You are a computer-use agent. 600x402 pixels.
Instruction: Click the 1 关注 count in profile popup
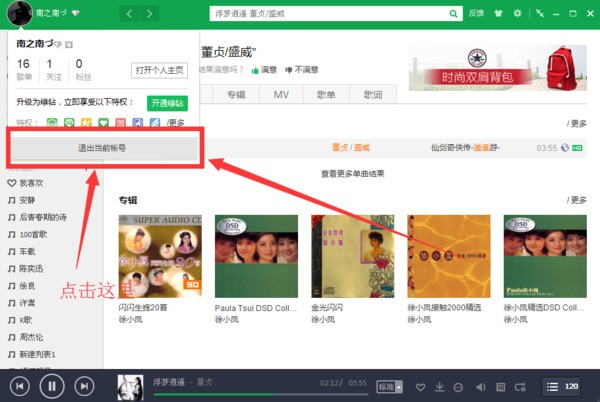[54, 70]
